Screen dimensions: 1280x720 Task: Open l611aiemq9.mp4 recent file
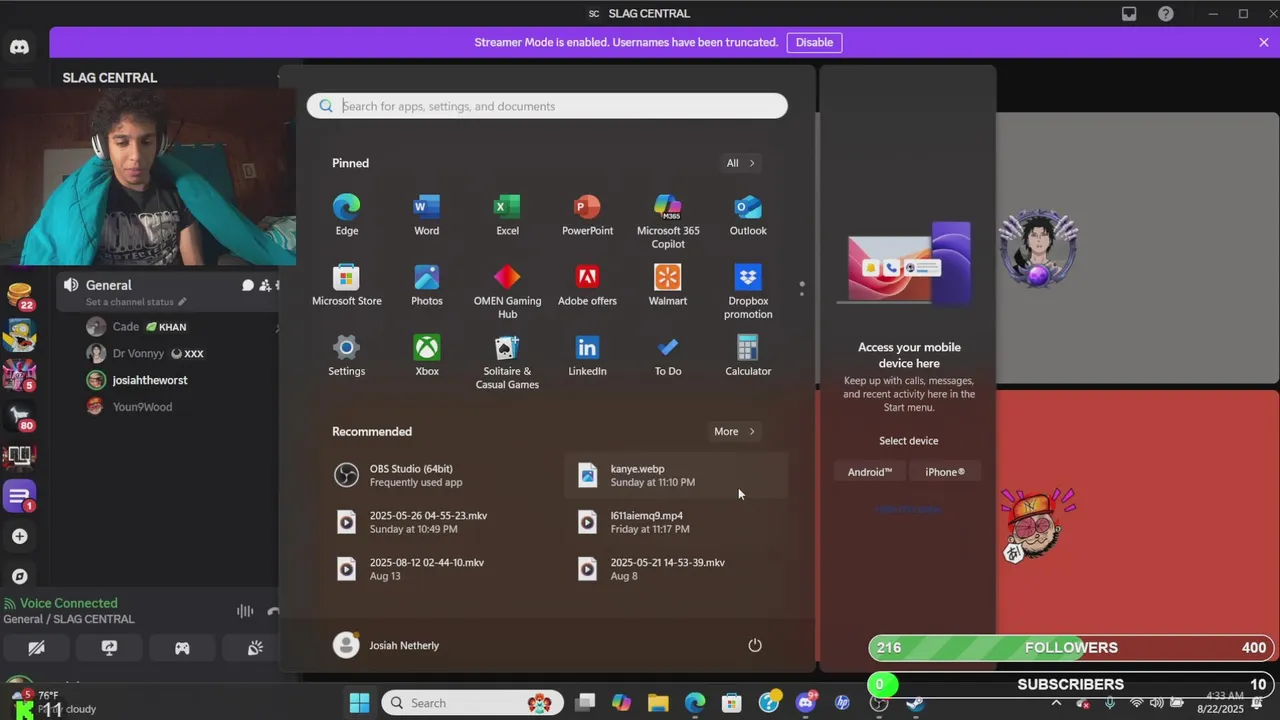tap(677, 522)
